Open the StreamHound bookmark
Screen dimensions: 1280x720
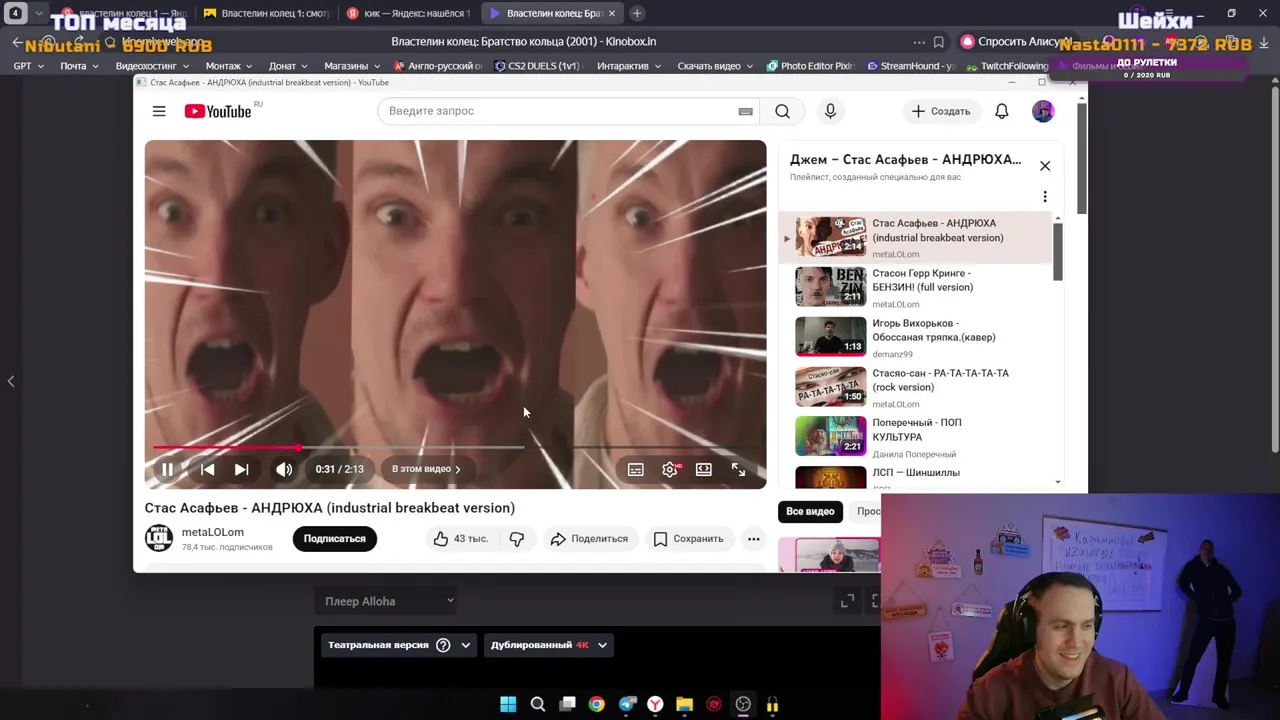point(910,66)
